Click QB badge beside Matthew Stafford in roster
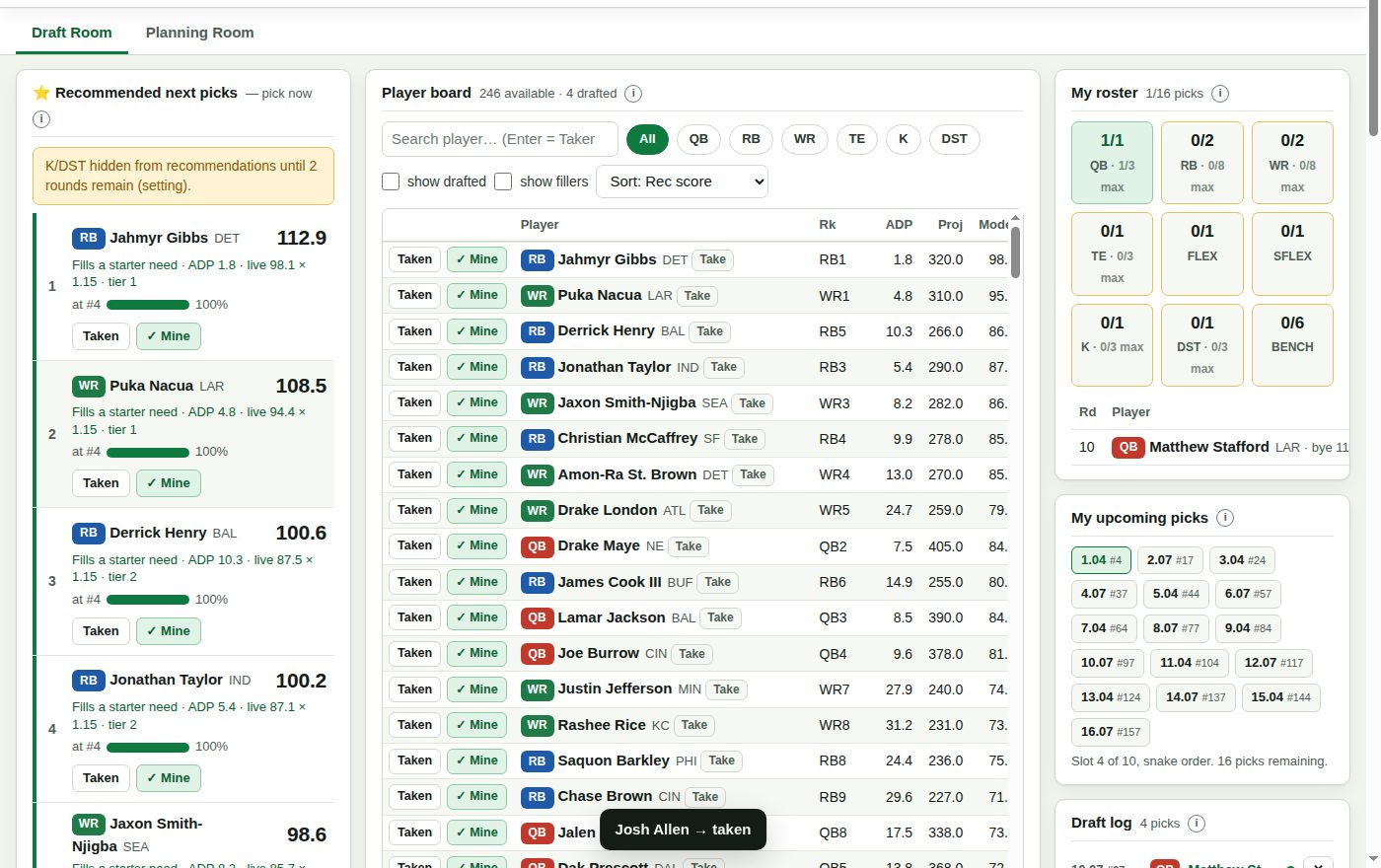 click(x=1127, y=447)
